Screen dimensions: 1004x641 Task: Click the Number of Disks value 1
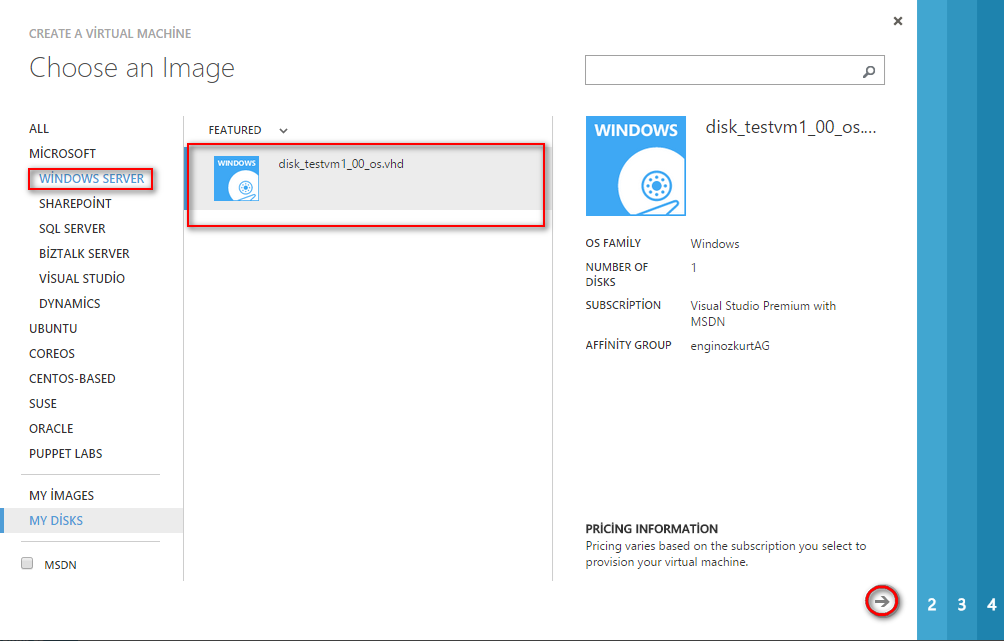point(693,268)
